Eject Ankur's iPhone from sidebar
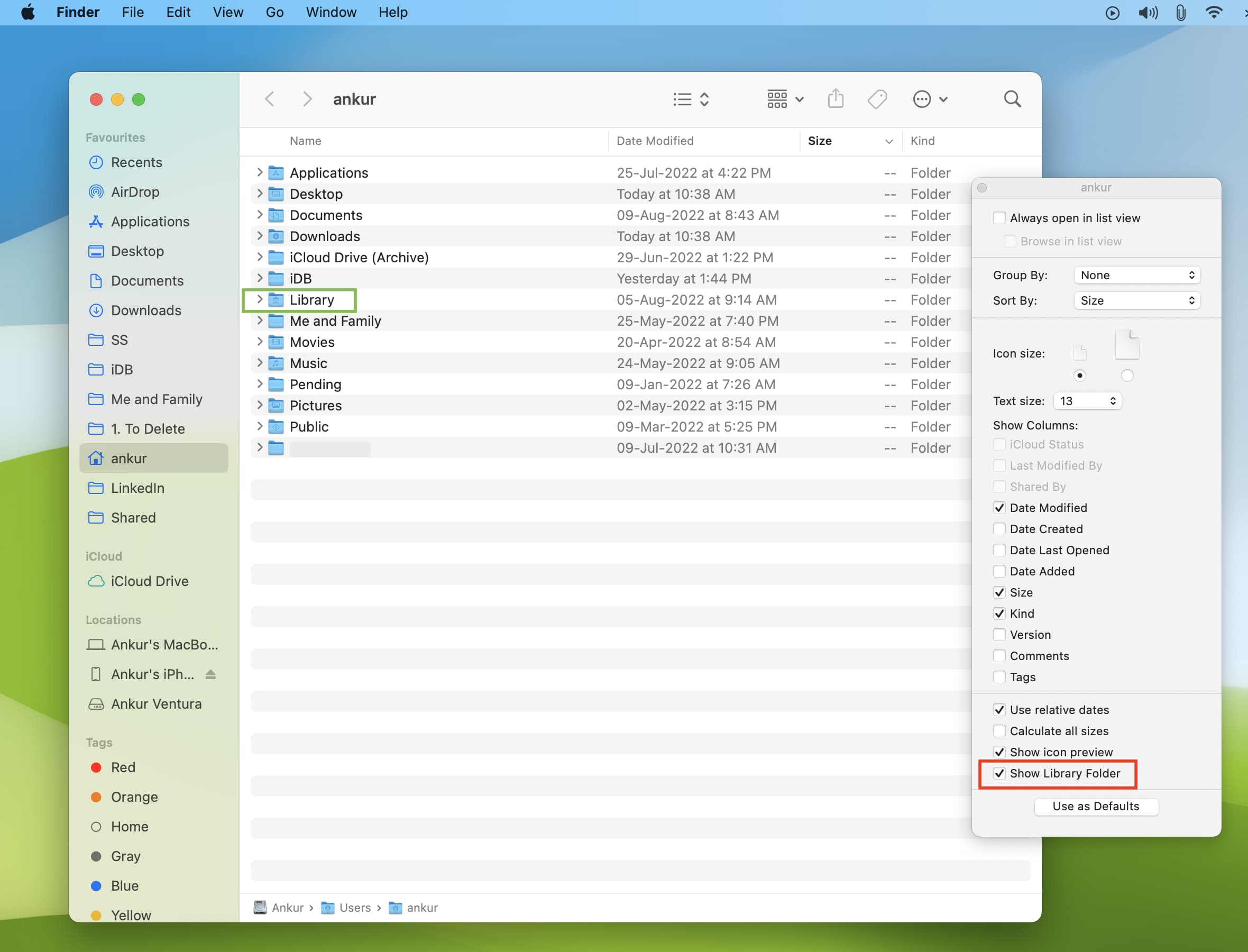1248x952 pixels. (x=211, y=674)
